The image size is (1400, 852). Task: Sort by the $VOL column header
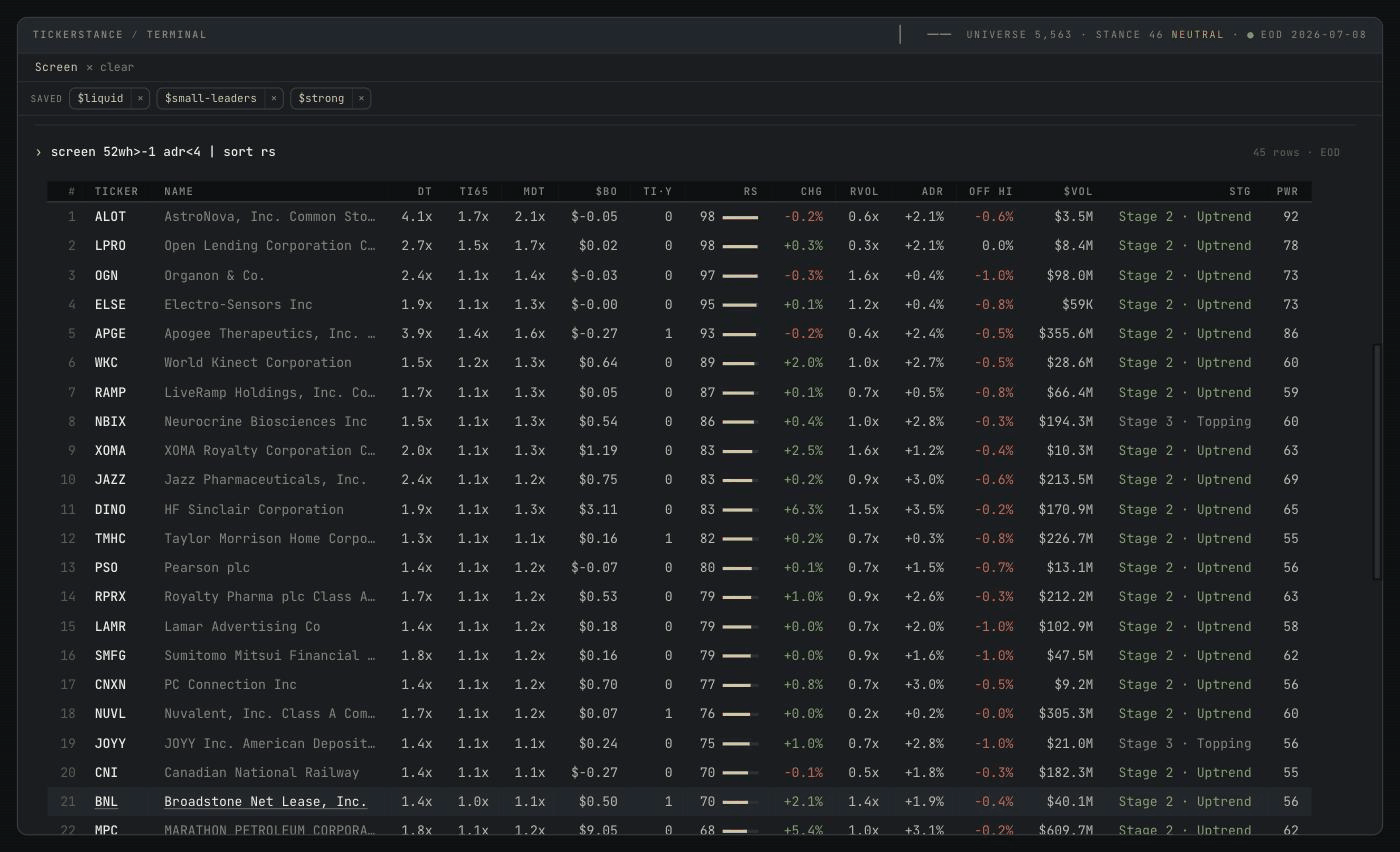coord(1078,191)
